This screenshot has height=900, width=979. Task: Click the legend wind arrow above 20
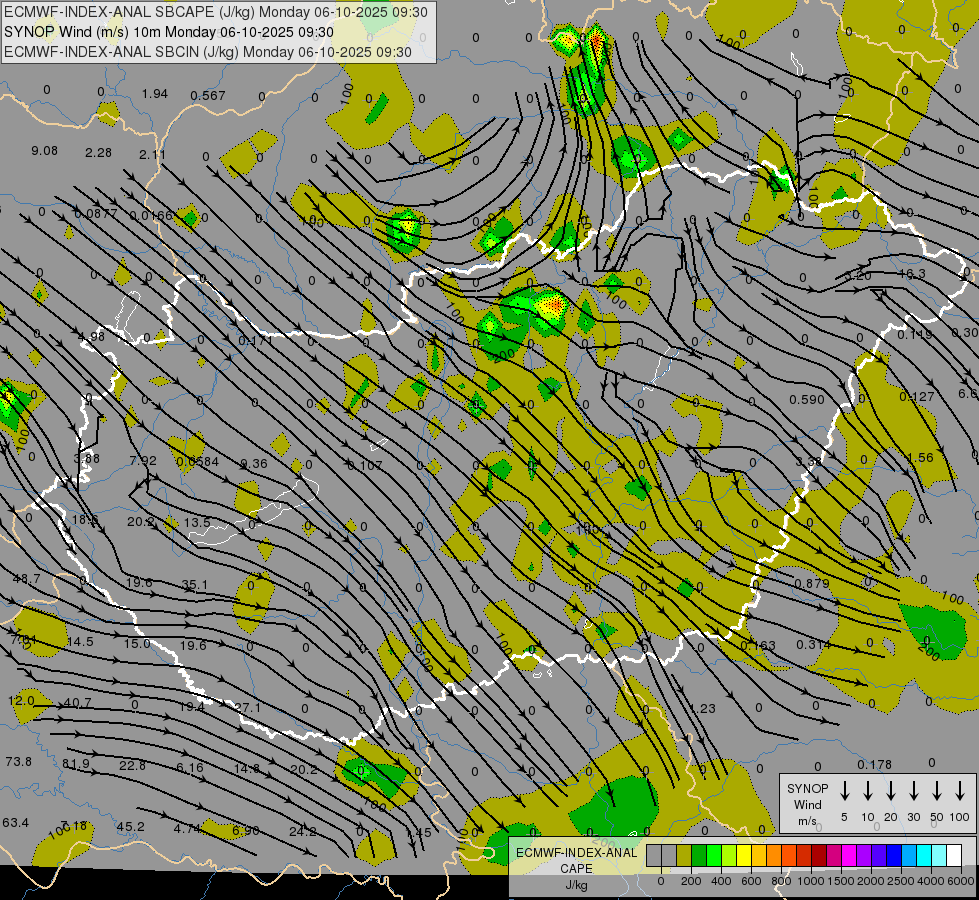click(x=890, y=791)
